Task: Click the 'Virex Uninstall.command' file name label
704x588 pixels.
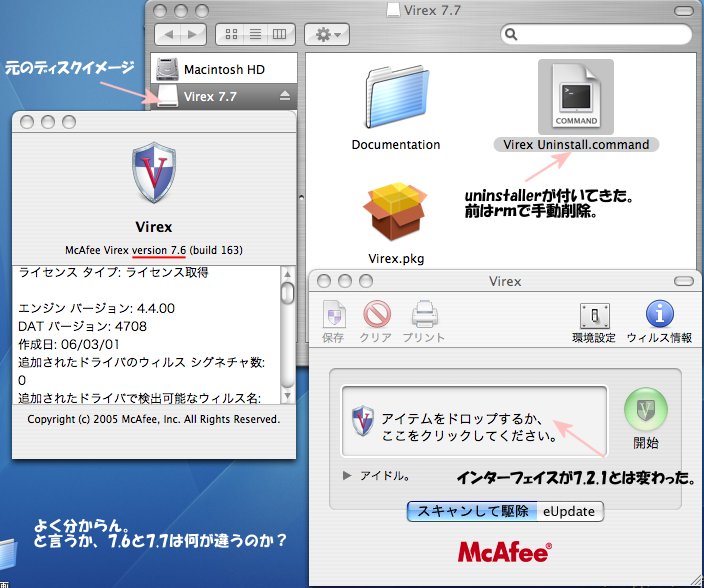Action: [576, 145]
